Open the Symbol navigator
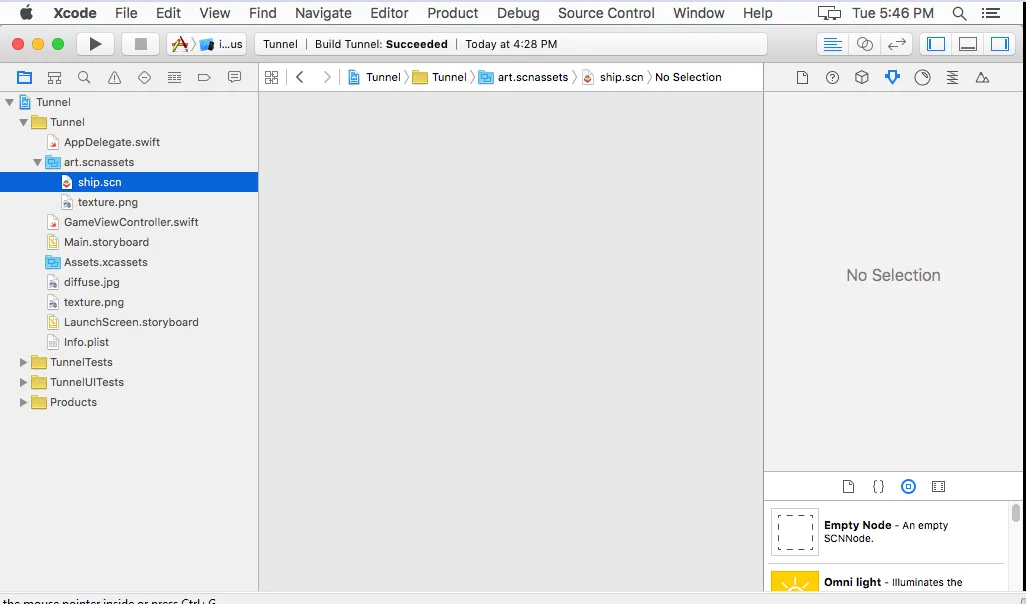The width and height of the screenshot is (1026, 604). [x=54, y=77]
